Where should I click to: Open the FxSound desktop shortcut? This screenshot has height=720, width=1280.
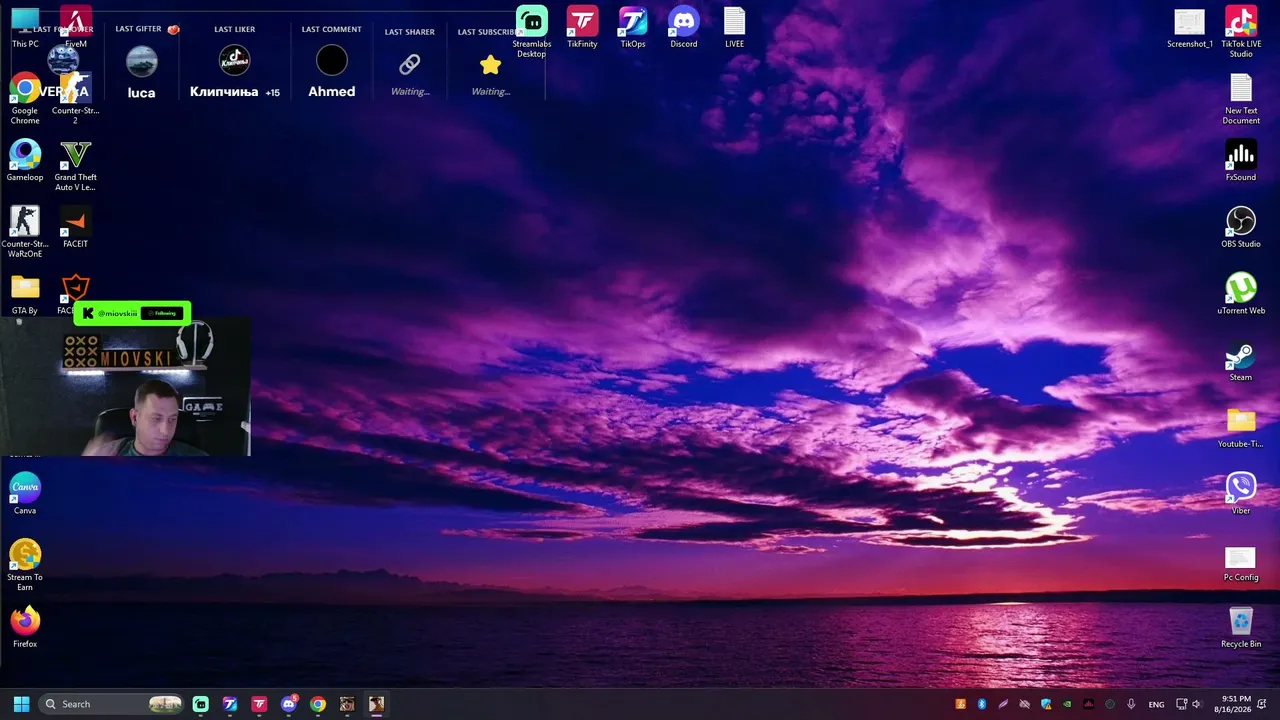click(1241, 160)
